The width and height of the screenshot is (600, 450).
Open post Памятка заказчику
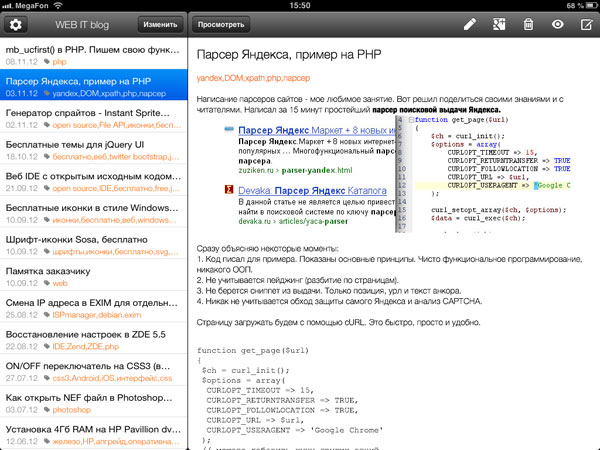pyautogui.click(x=94, y=275)
